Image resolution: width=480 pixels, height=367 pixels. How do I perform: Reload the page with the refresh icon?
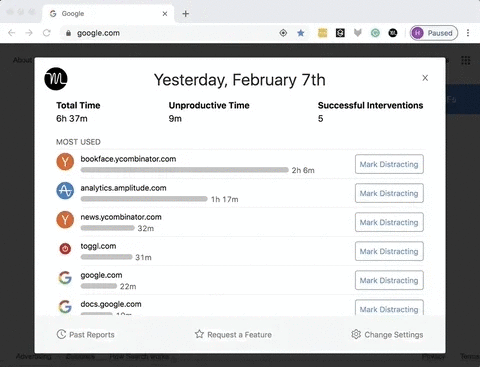click(47, 33)
